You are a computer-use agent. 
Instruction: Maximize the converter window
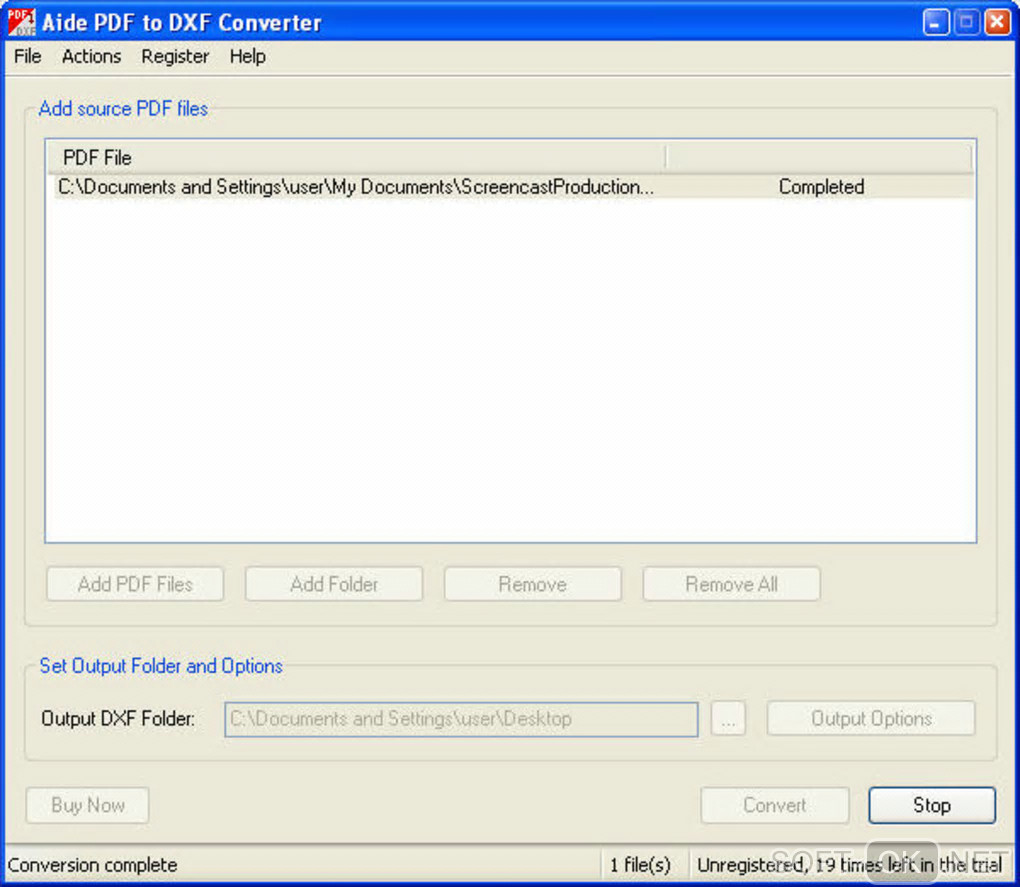tap(967, 23)
